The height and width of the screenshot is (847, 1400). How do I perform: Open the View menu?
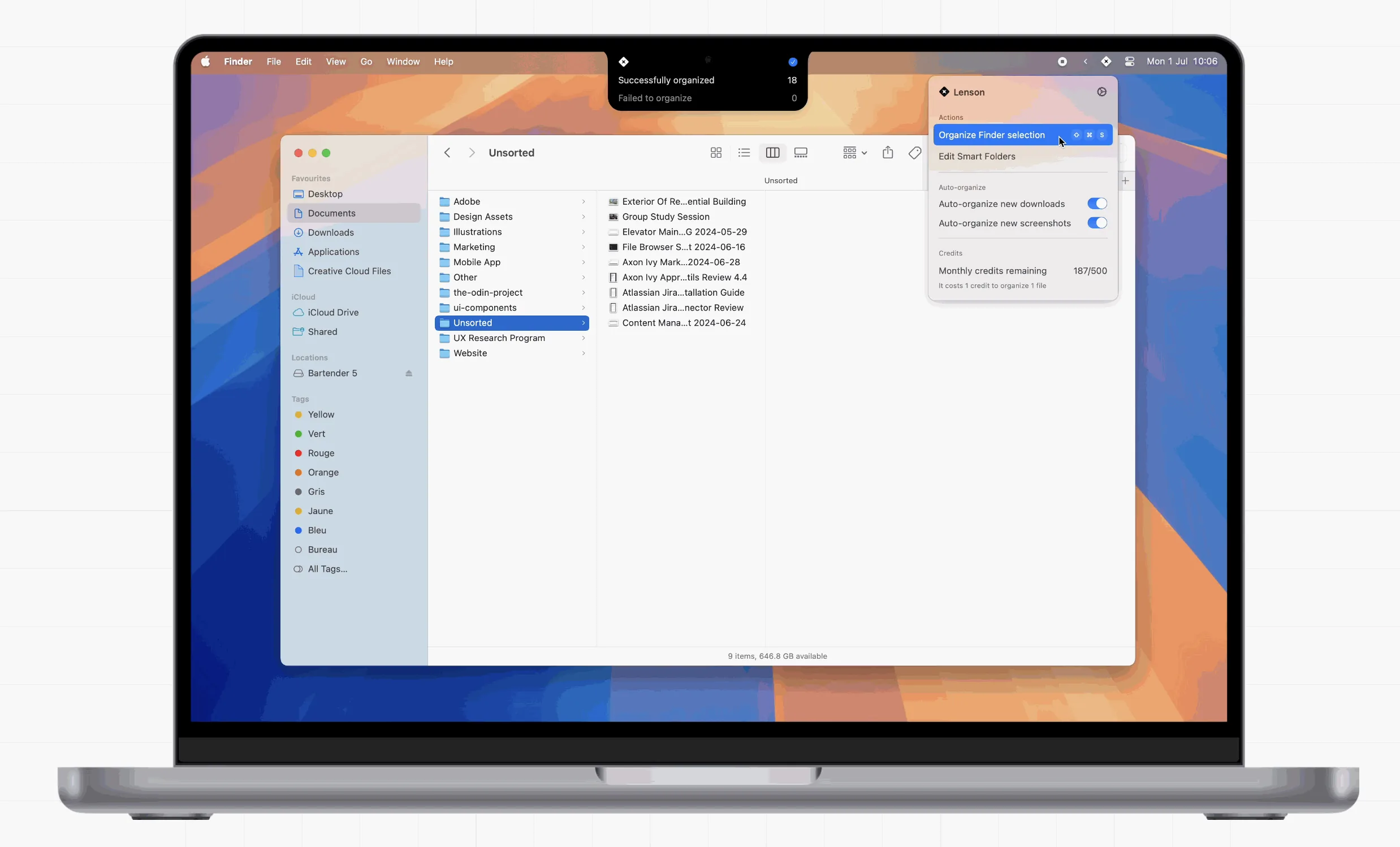coord(336,62)
